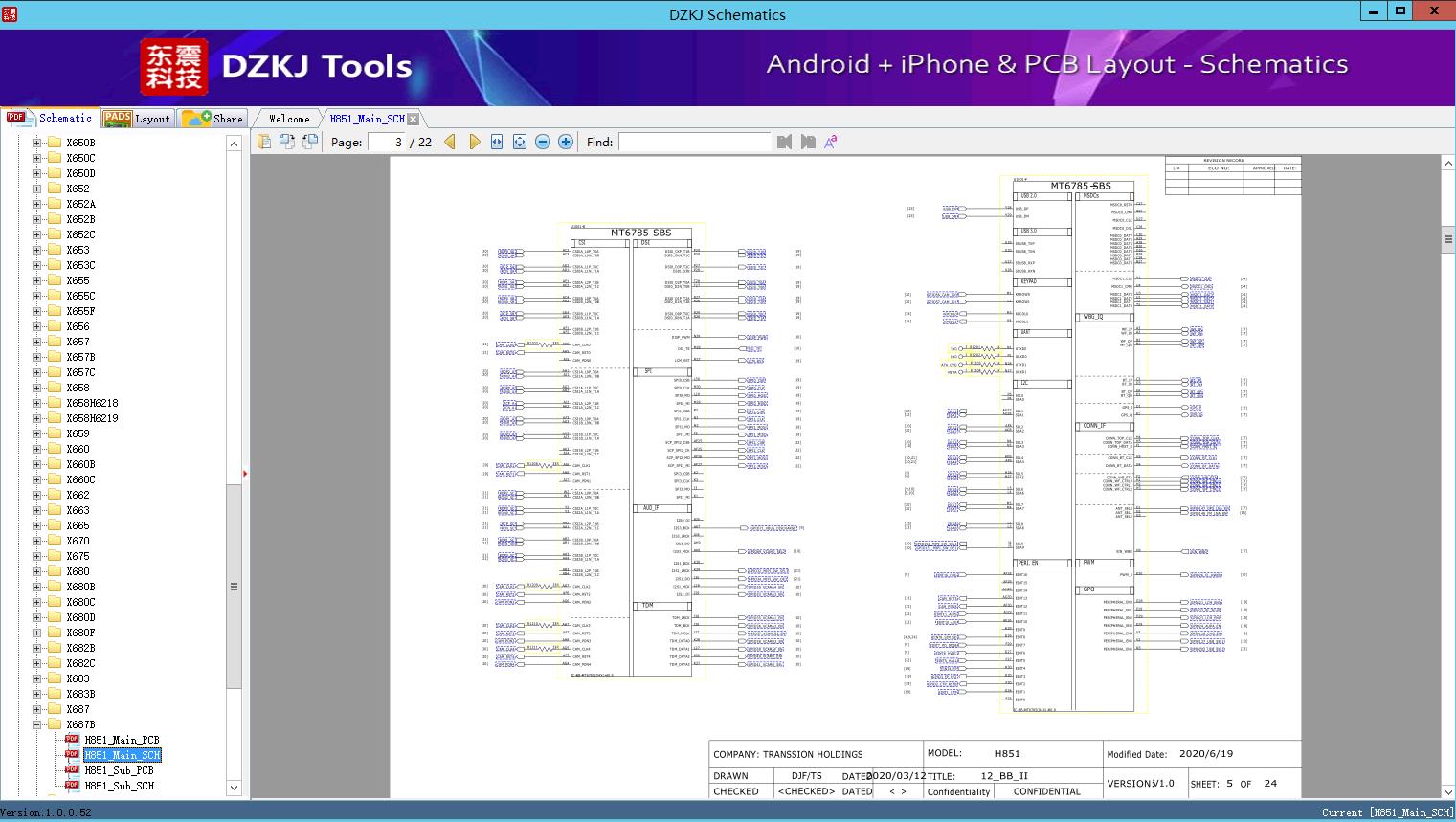The height and width of the screenshot is (822, 1456).
Task: Click the X683 folder icon
Action: pos(55,678)
